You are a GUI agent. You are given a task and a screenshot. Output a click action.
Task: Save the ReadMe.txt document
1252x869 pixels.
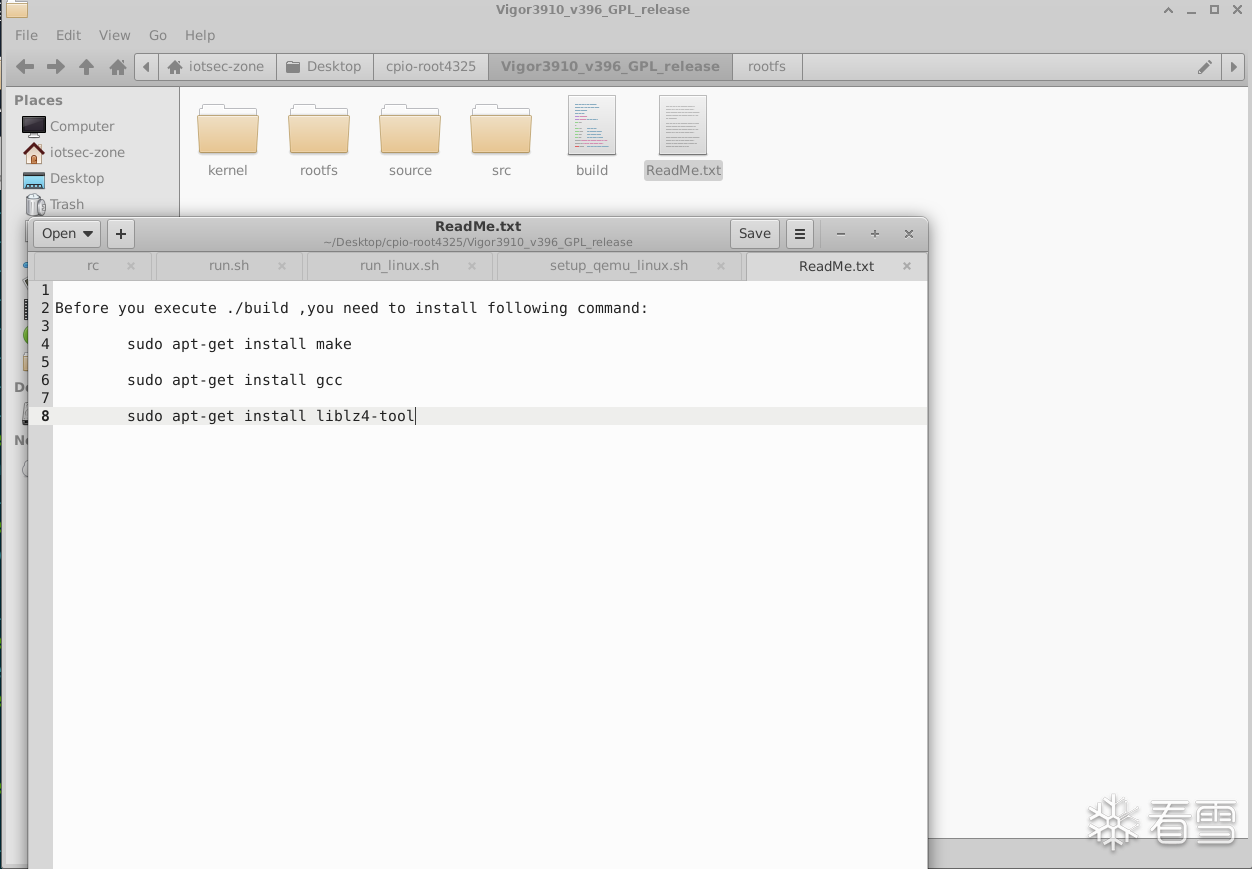pos(755,234)
